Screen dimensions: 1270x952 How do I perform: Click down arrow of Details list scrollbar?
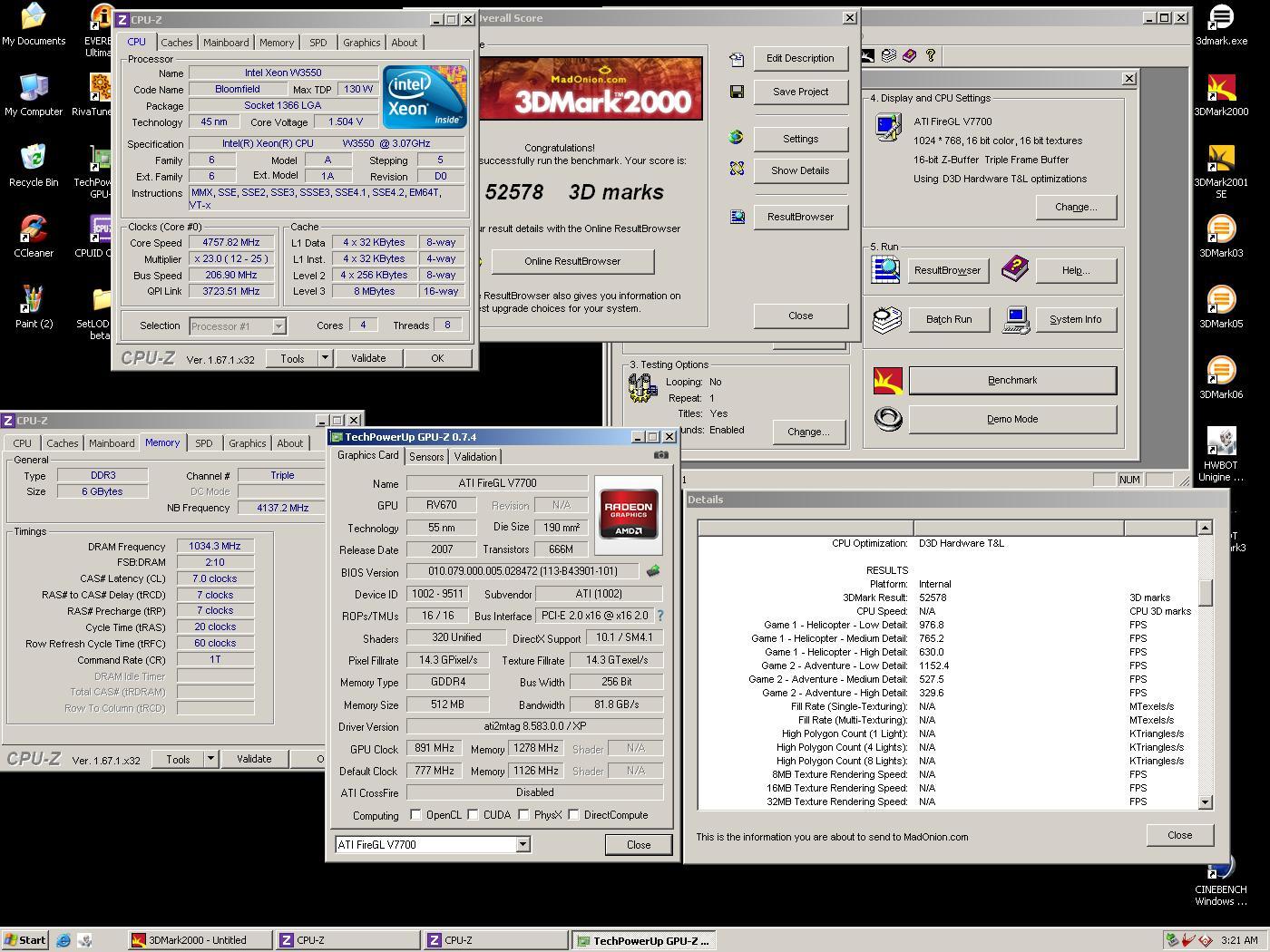coord(1205,802)
